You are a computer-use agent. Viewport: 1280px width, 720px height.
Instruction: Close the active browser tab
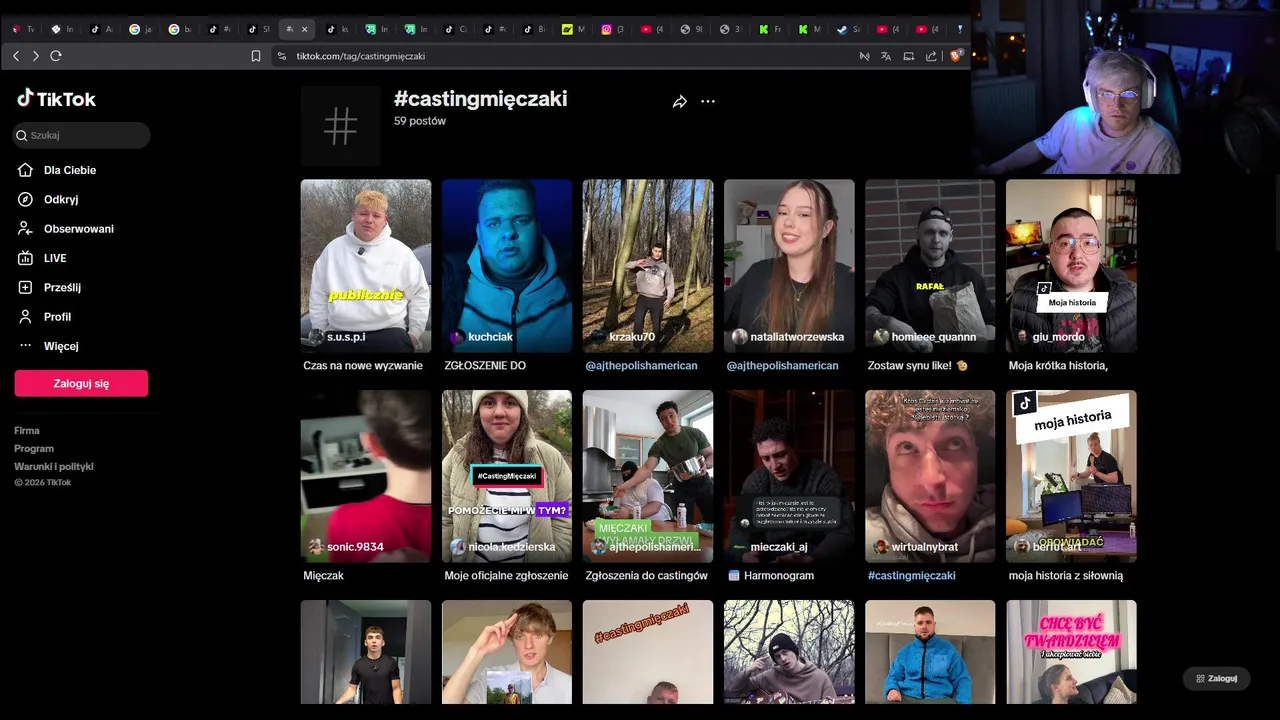[x=305, y=29]
